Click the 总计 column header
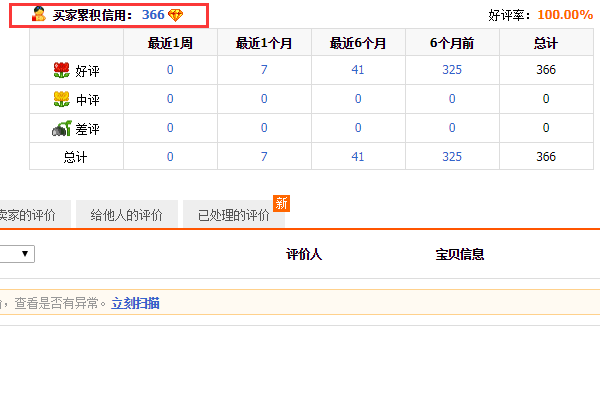This screenshot has width=600, height=400. click(546, 43)
